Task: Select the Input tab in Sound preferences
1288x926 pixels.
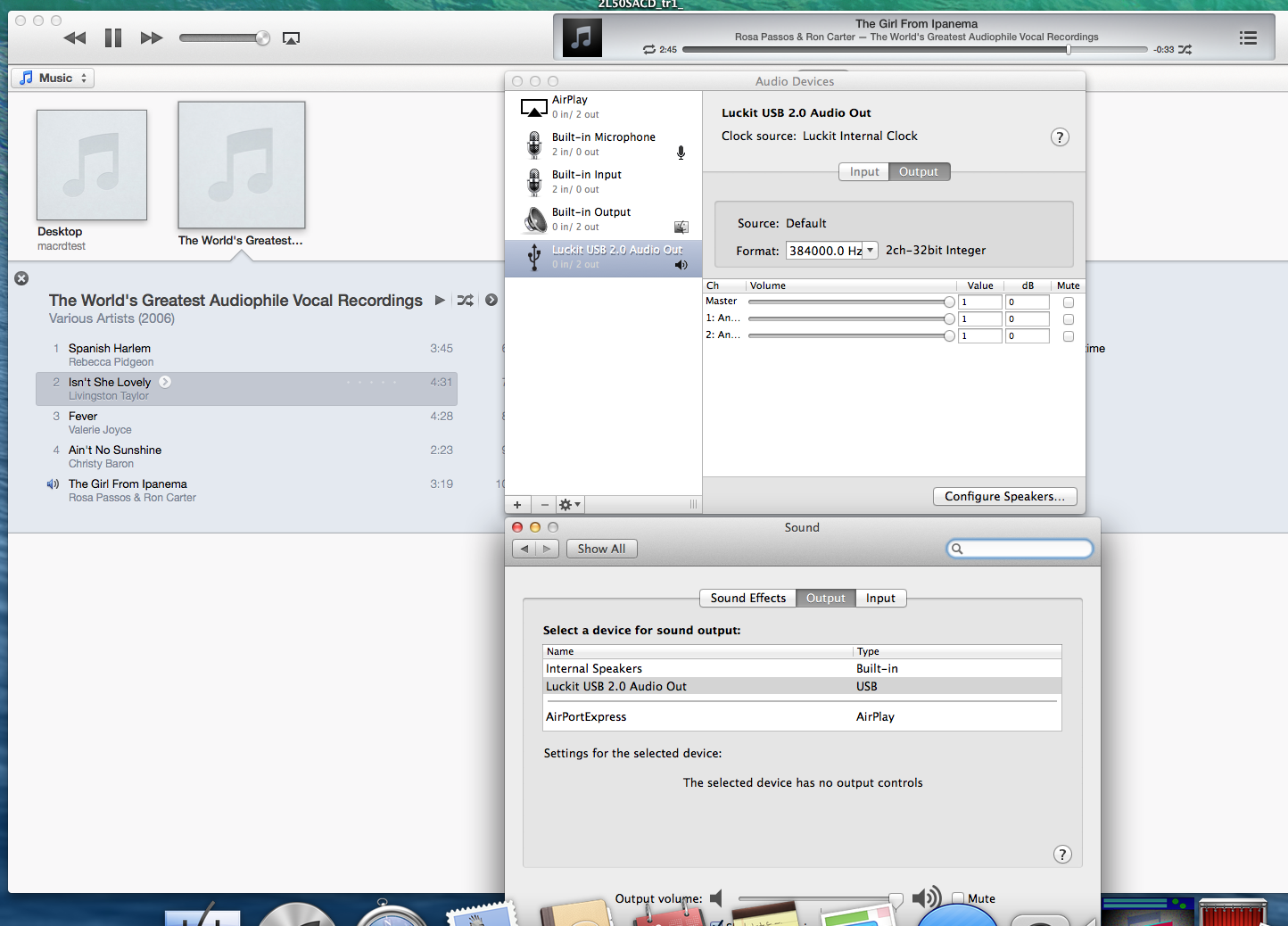Action: tap(880, 599)
